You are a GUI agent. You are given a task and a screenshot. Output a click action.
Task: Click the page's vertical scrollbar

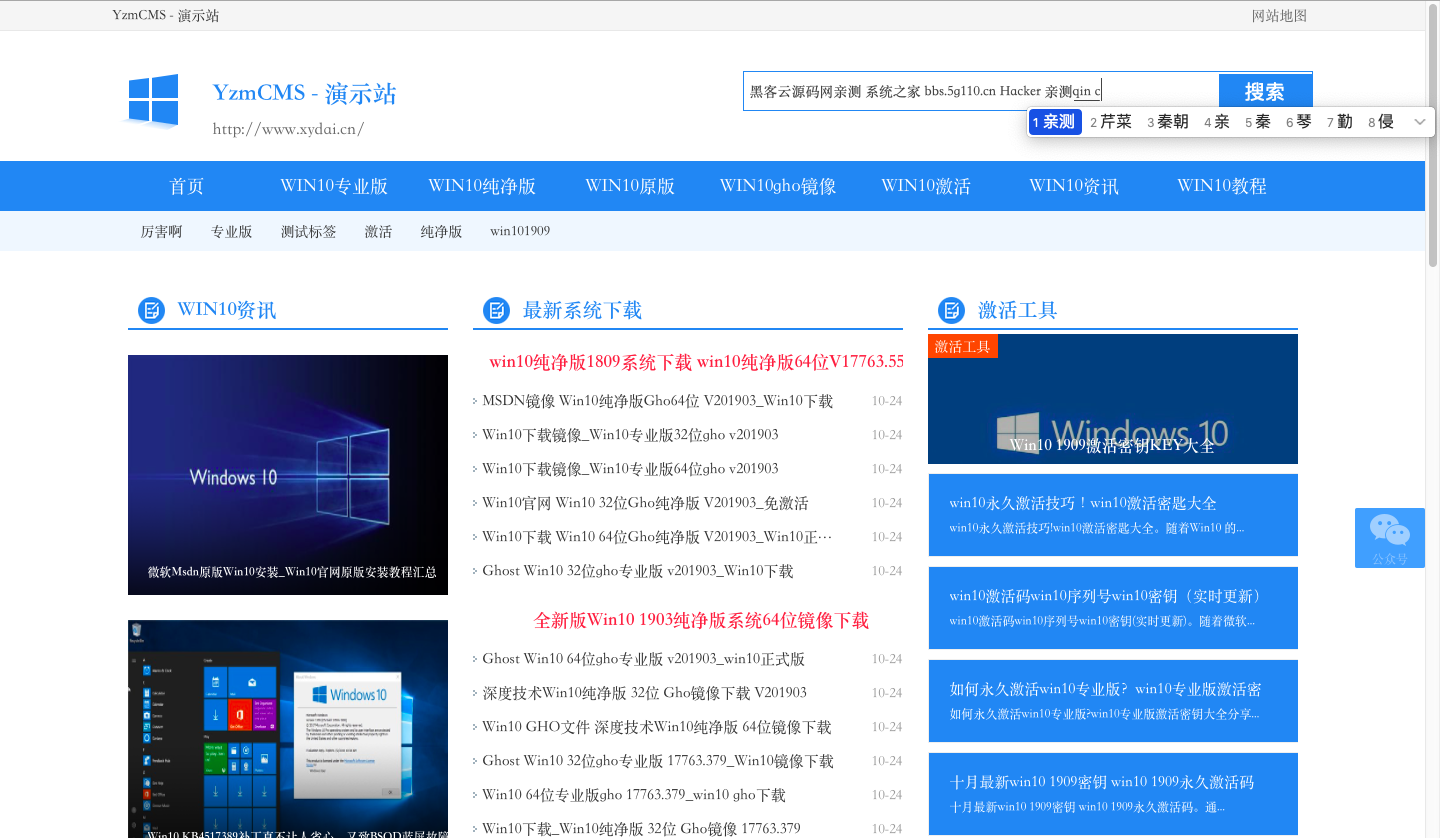tap(1432, 150)
